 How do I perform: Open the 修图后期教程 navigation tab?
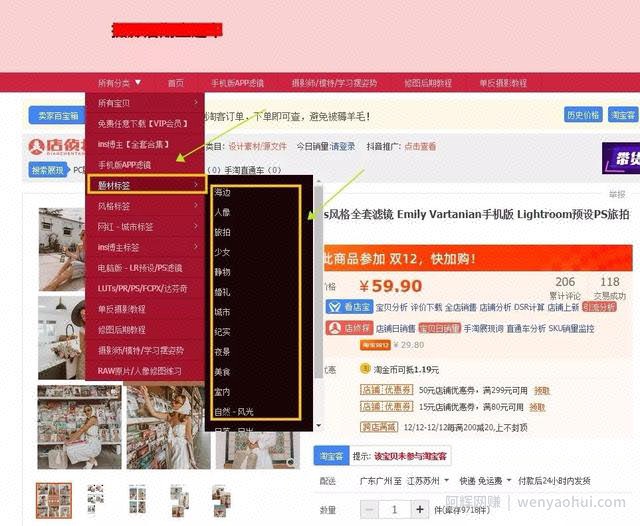(428, 83)
